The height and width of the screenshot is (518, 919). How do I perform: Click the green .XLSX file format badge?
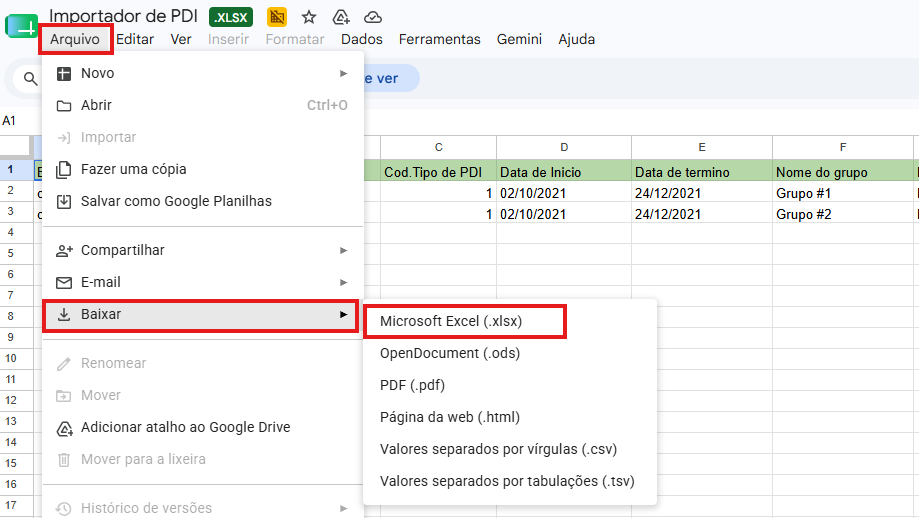pos(231,18)
